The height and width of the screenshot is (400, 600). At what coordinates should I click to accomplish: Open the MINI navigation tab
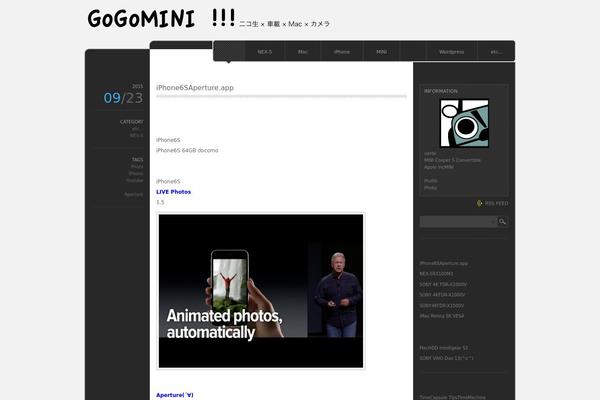pos(381,52)
